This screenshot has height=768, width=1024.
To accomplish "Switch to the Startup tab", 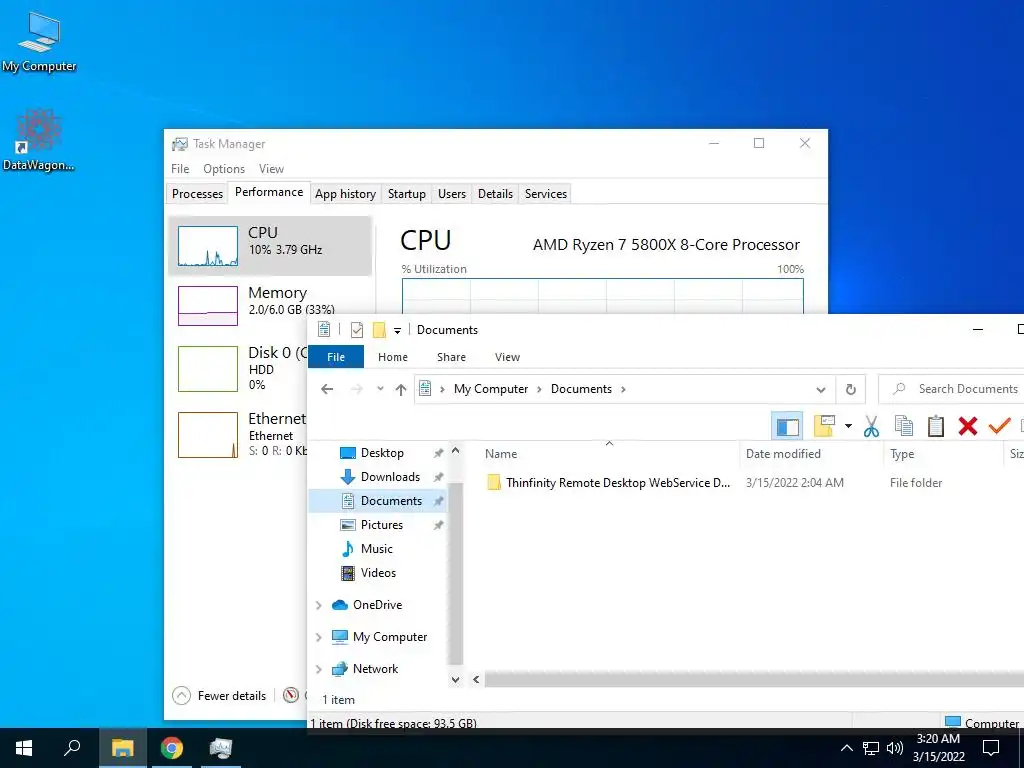I will [406, 194].
